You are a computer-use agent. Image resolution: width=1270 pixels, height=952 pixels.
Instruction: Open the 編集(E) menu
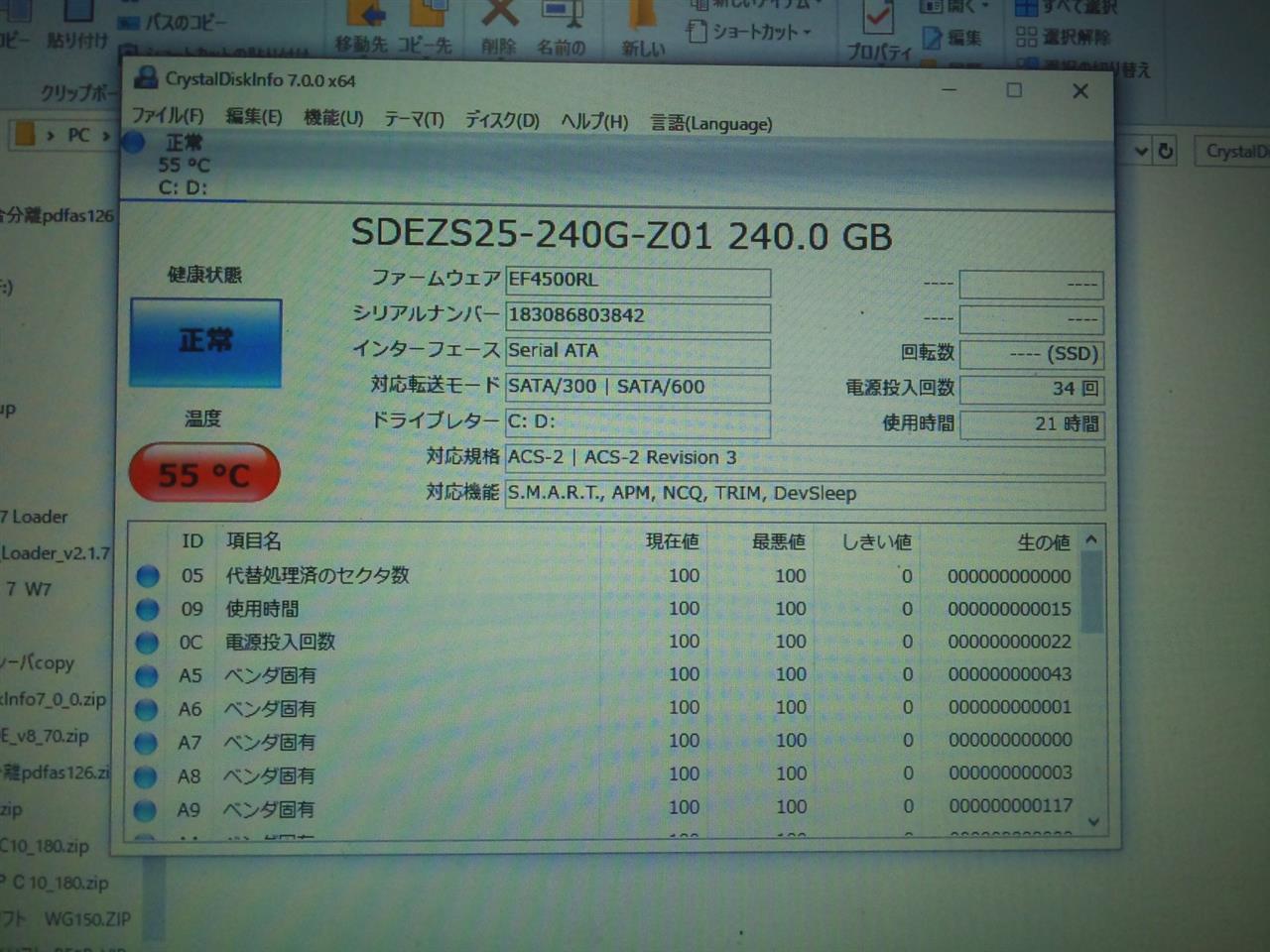click(253, 117)
